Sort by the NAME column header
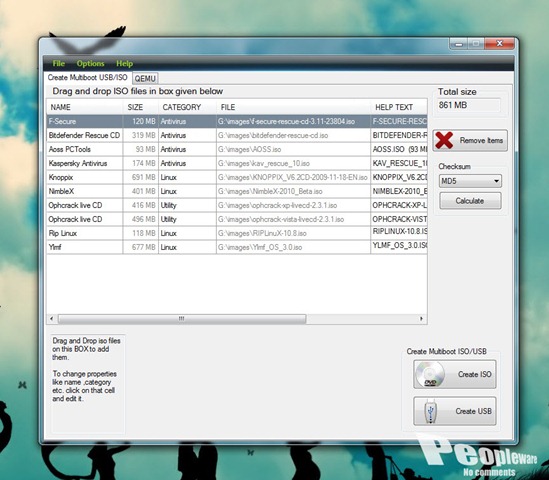 pyautogui.click(x=84, y=107)
